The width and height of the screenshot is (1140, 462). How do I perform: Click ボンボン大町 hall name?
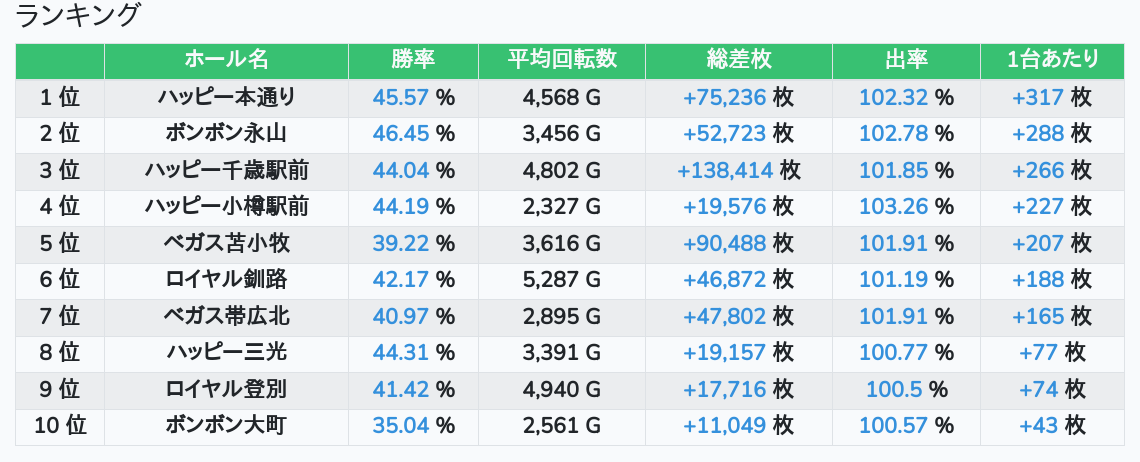(x=226, y=426)
